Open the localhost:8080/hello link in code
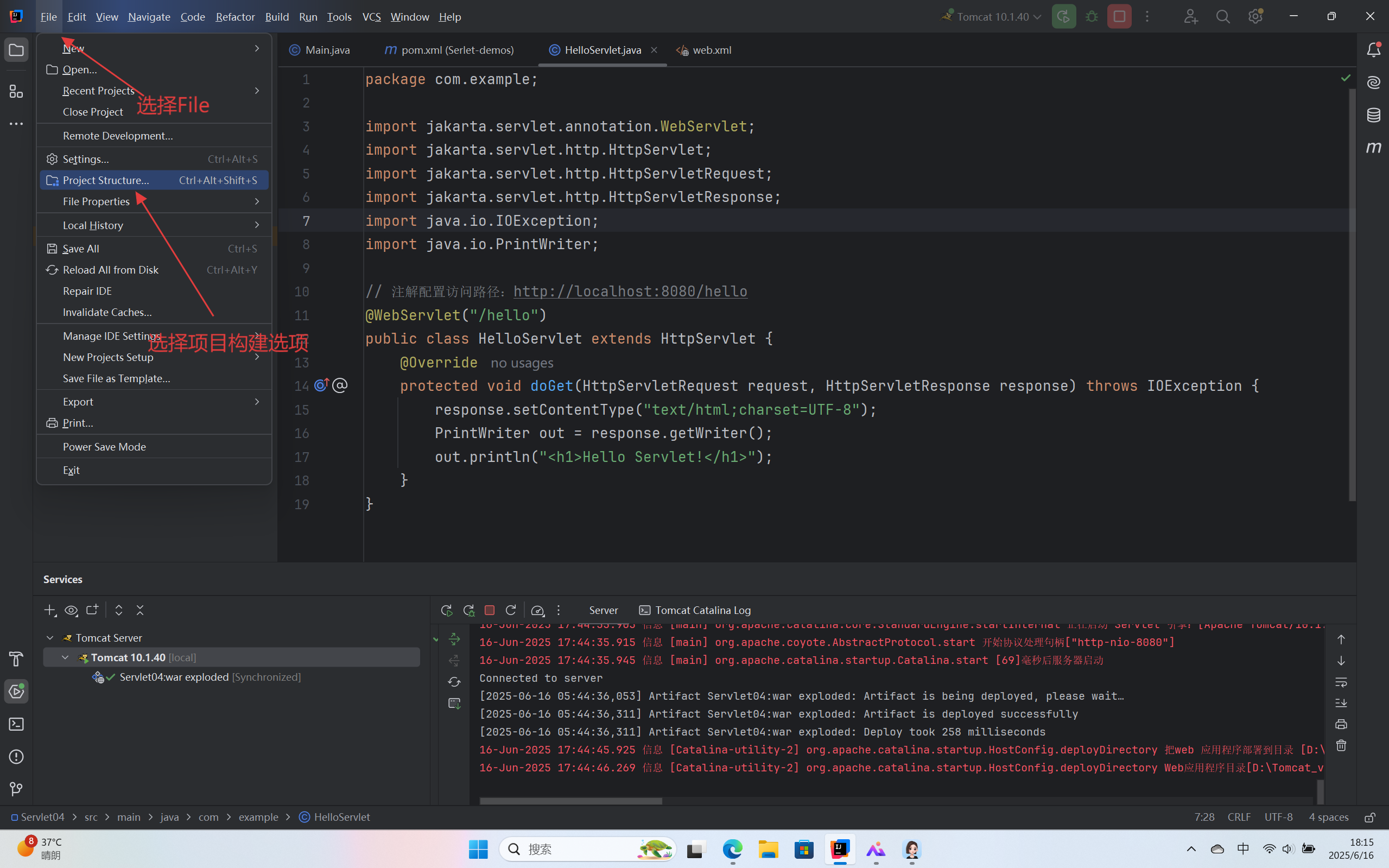The image size is (1389, 868). tap(630, 292)
